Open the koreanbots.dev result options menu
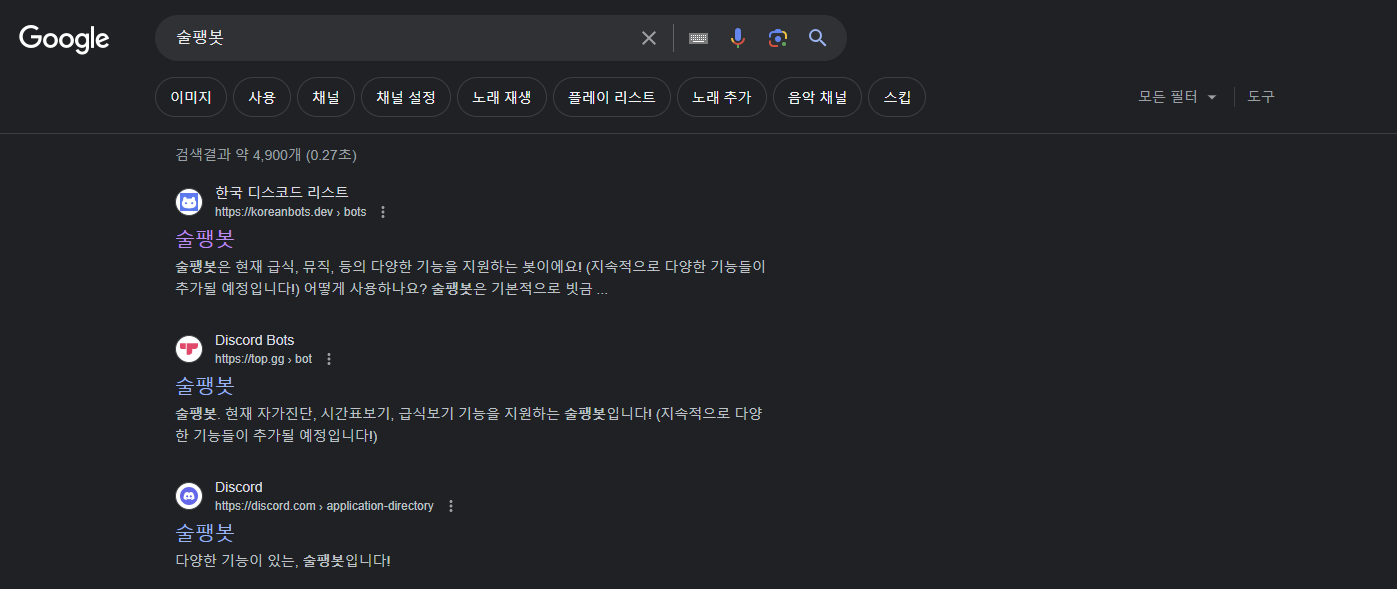 [x=383, y=212]
